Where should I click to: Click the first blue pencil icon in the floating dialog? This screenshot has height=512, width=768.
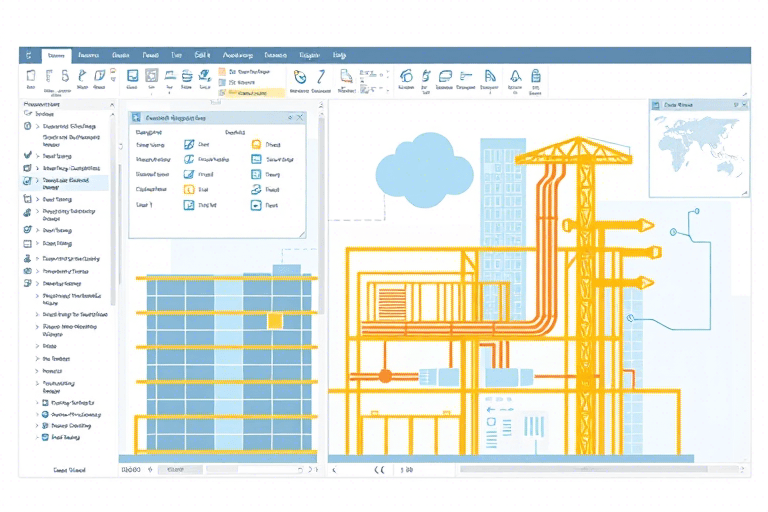(x=190, y=144)
